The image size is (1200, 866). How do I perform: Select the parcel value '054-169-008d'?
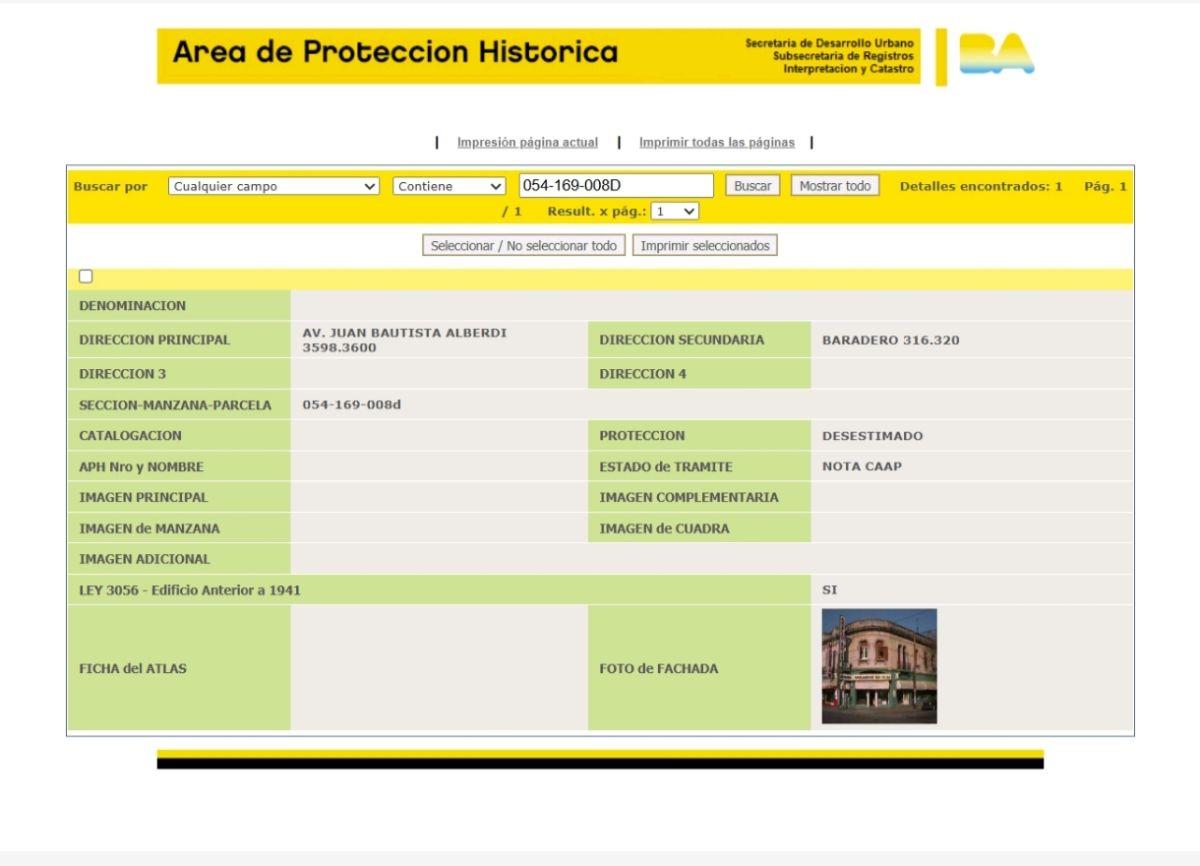[x=352, y=405]
